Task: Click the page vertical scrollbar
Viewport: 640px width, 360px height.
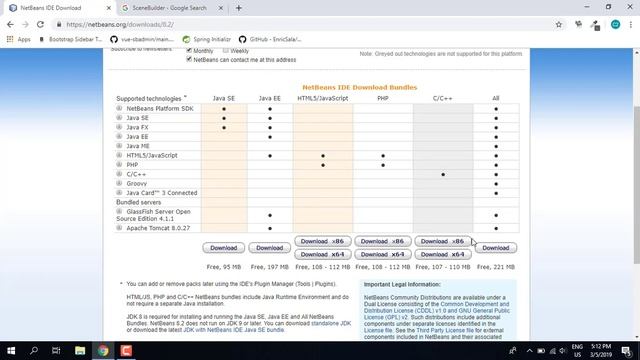Action: 636,185
